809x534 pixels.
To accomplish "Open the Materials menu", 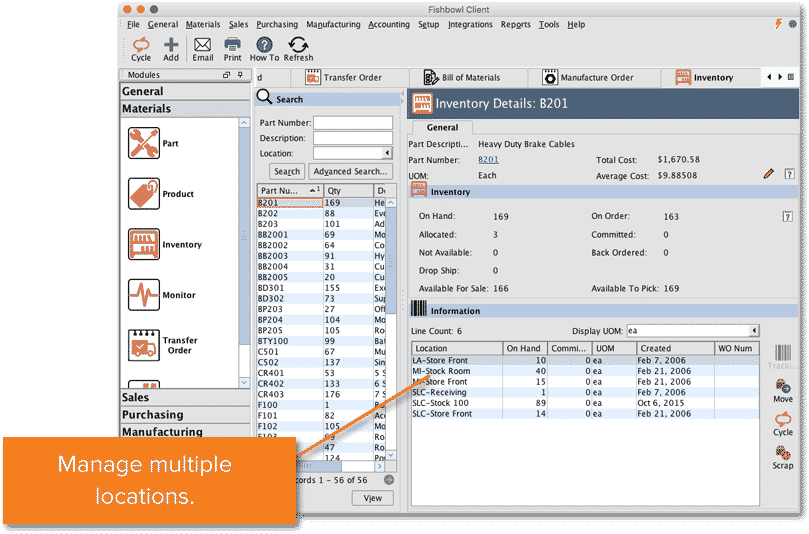I will click(x=203, y=24).
